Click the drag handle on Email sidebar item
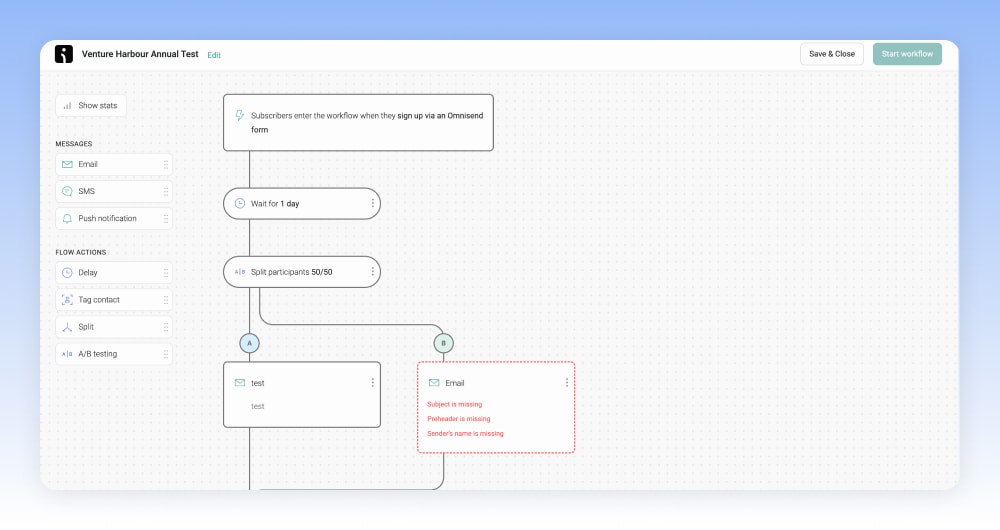Image resolution: width=1000 pixels, height=530 pixels. pos(166,165)
